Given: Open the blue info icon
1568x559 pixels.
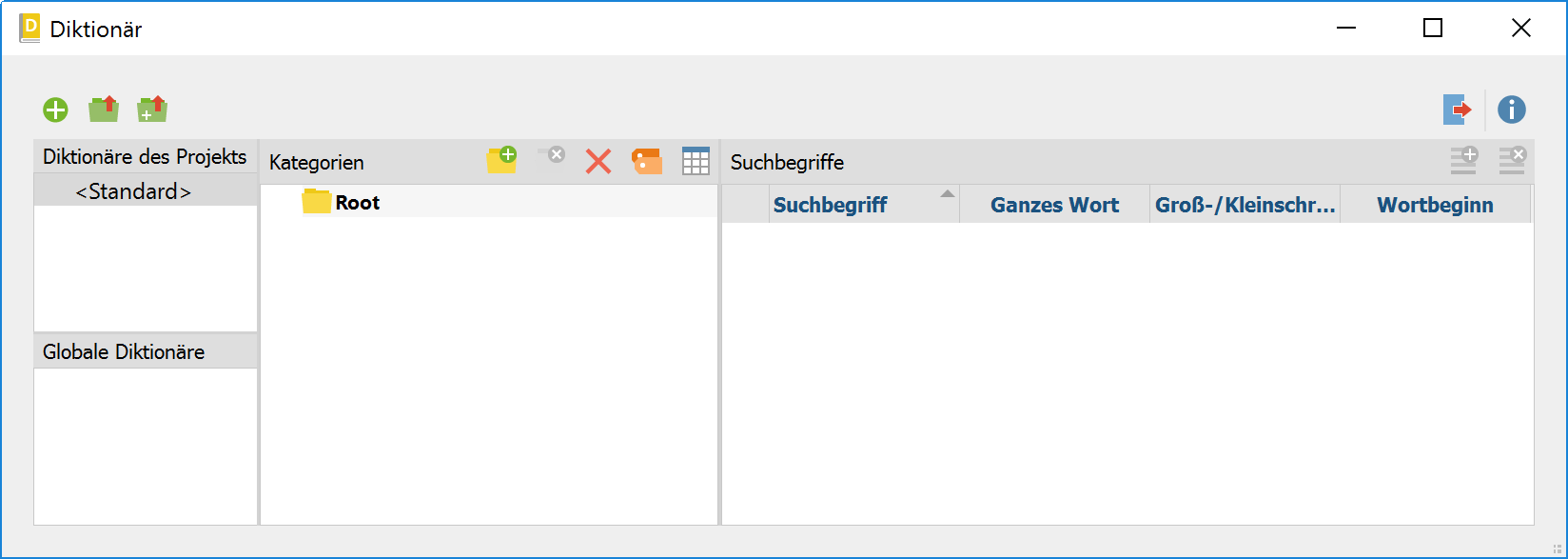Looking at the screenshot, I should tap(1512, 110).
